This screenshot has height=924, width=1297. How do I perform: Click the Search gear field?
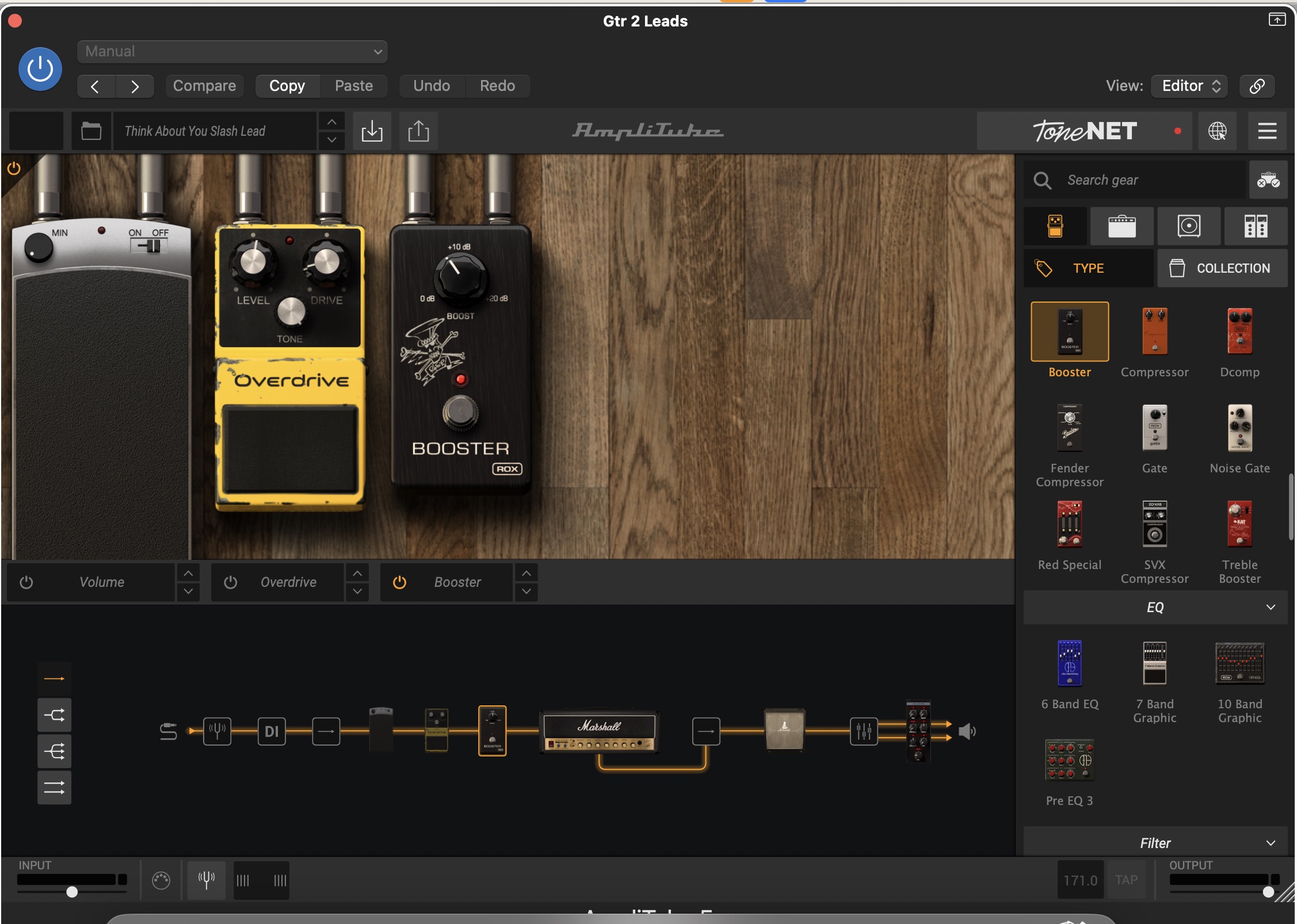click(1134, 180)
